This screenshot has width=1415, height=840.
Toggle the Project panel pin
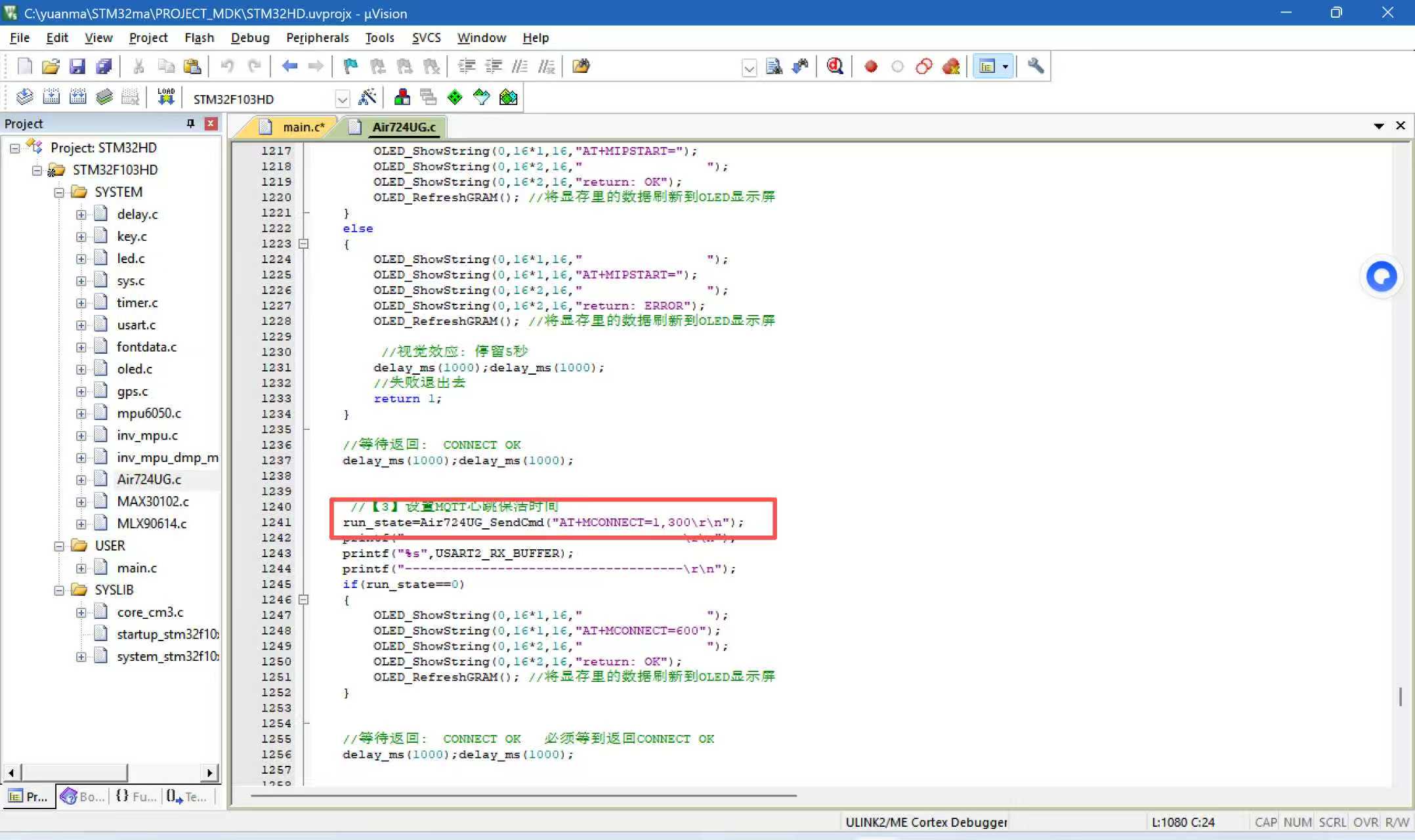(190, 123)
